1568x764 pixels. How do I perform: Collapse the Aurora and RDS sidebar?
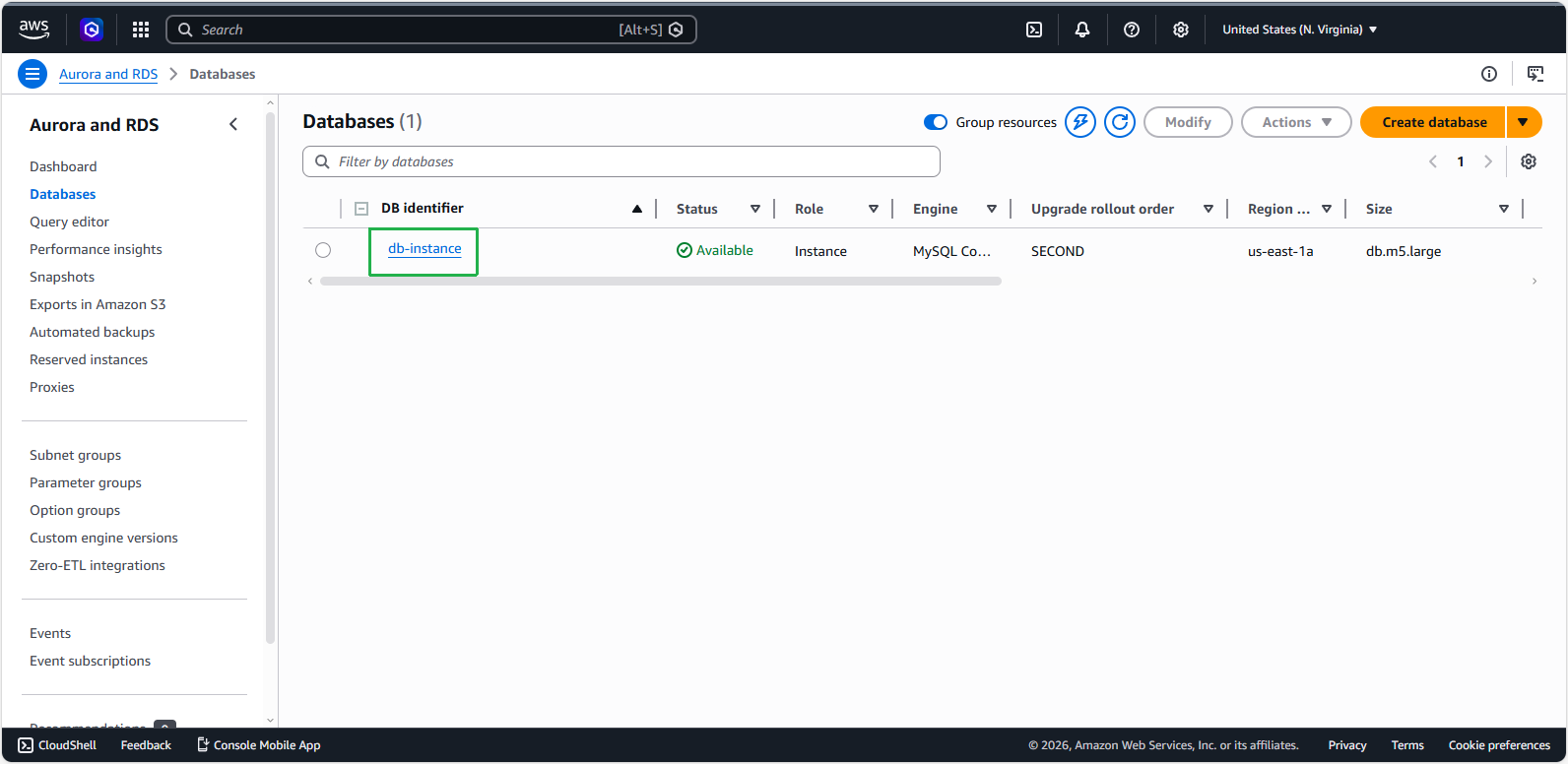233,124
